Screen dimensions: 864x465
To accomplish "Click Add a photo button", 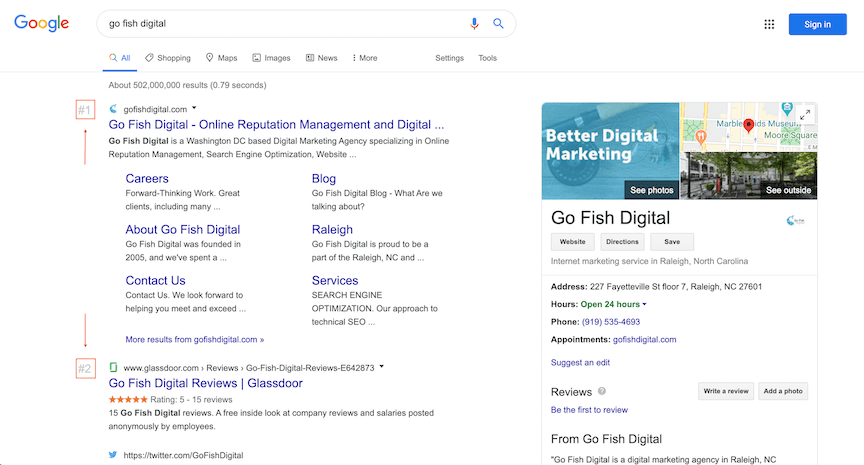I will click(x=783, y=391).
